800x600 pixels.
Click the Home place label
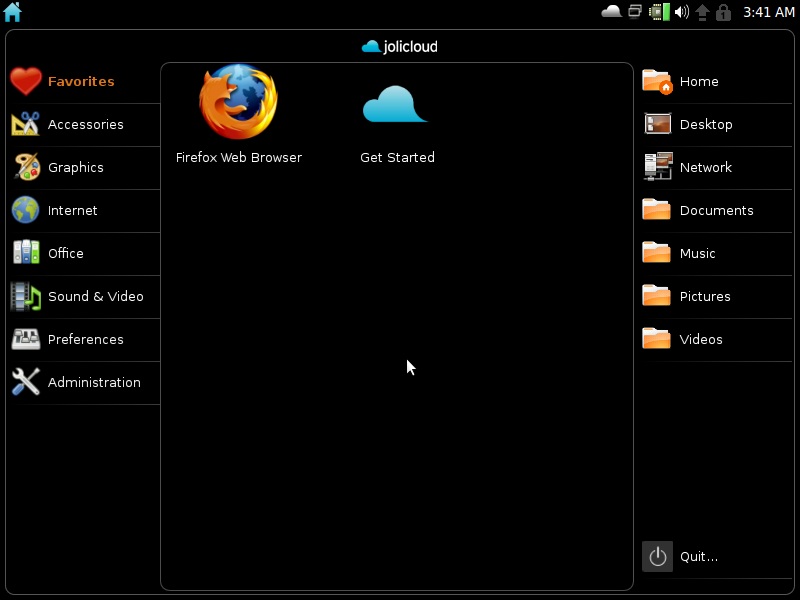[x=699, y=82]
